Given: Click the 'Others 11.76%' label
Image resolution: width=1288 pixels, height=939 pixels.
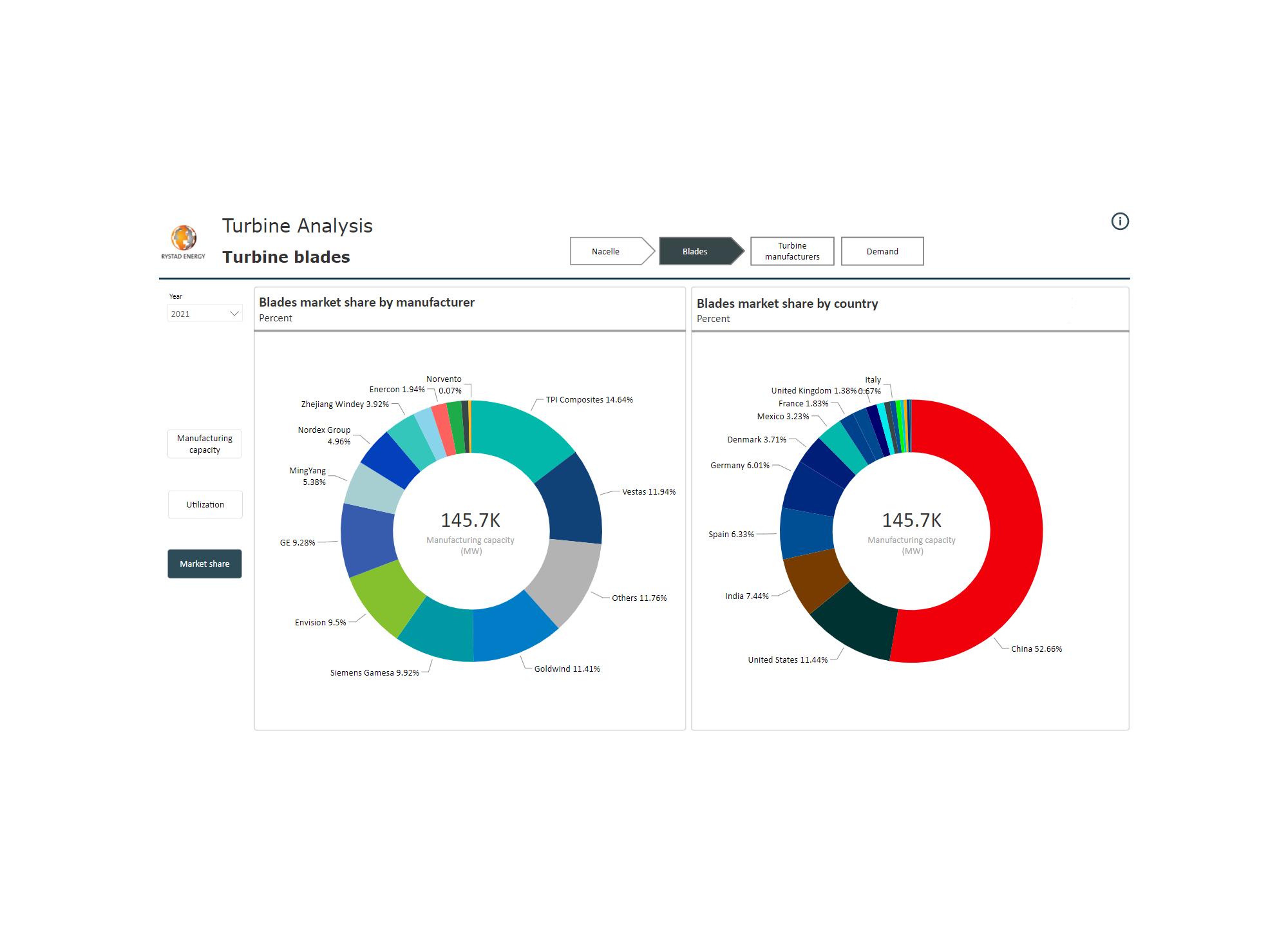Looking at the screenshot, I should [639, 598].
